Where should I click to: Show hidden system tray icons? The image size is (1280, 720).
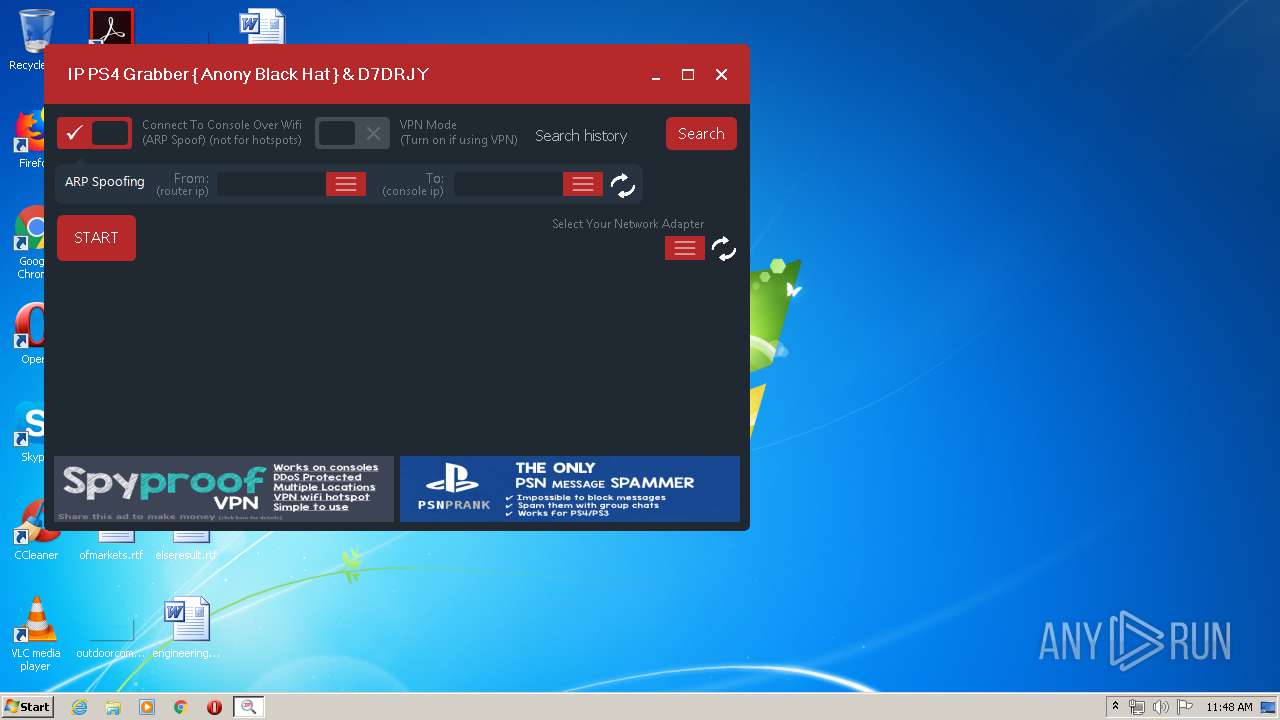(x=1116, y=707)
